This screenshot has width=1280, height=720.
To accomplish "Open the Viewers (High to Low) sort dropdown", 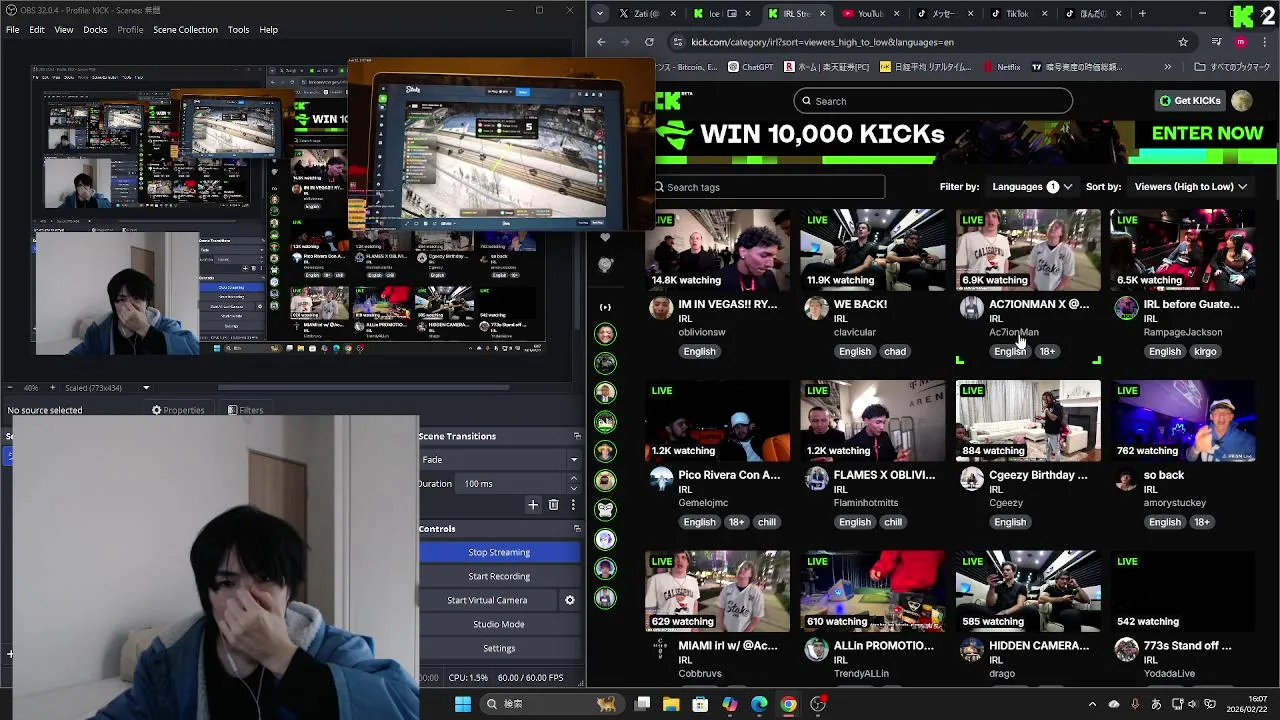I will coord(1190,187).
